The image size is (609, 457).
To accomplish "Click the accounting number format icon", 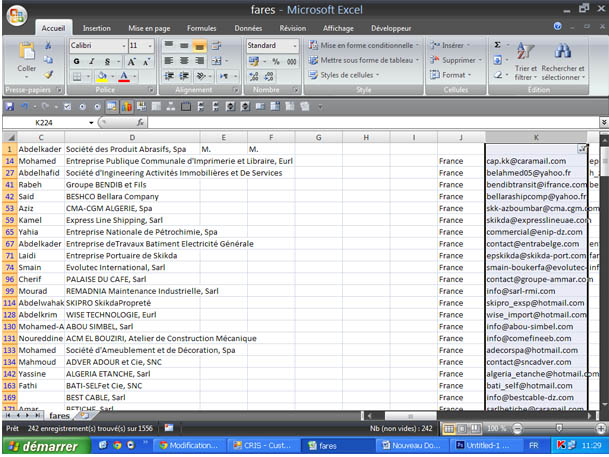I will pyautogui.click(x=254, y=61).
